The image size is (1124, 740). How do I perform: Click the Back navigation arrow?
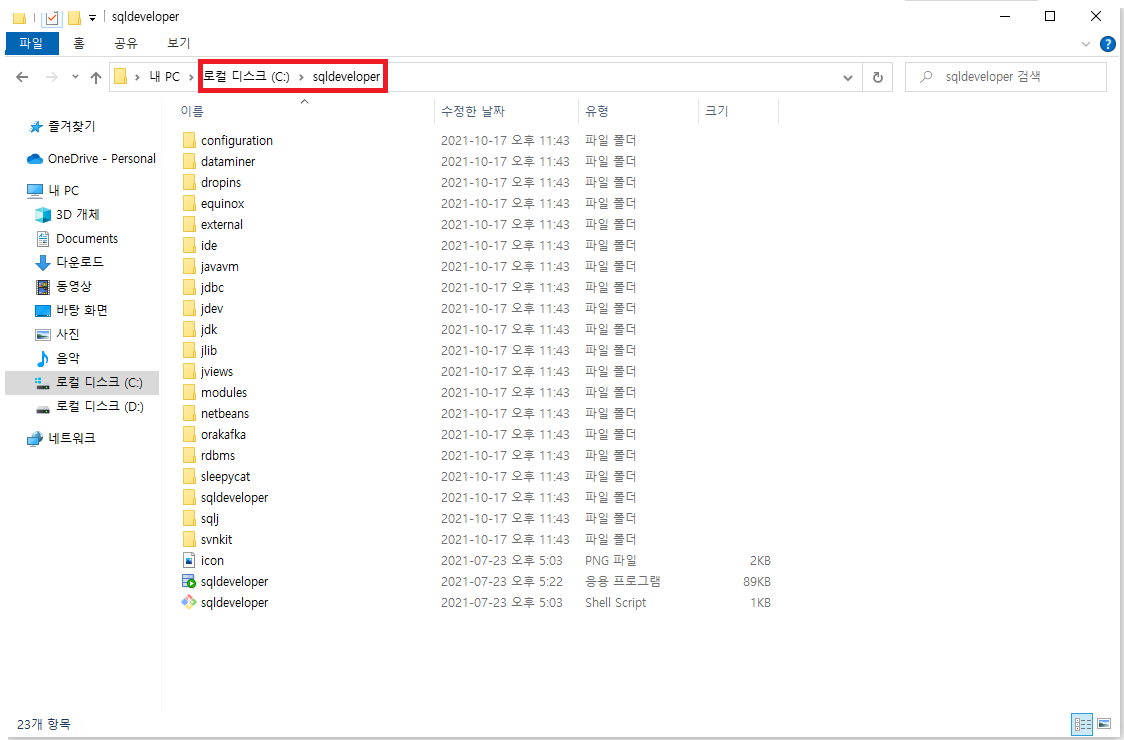coord(22,77)
